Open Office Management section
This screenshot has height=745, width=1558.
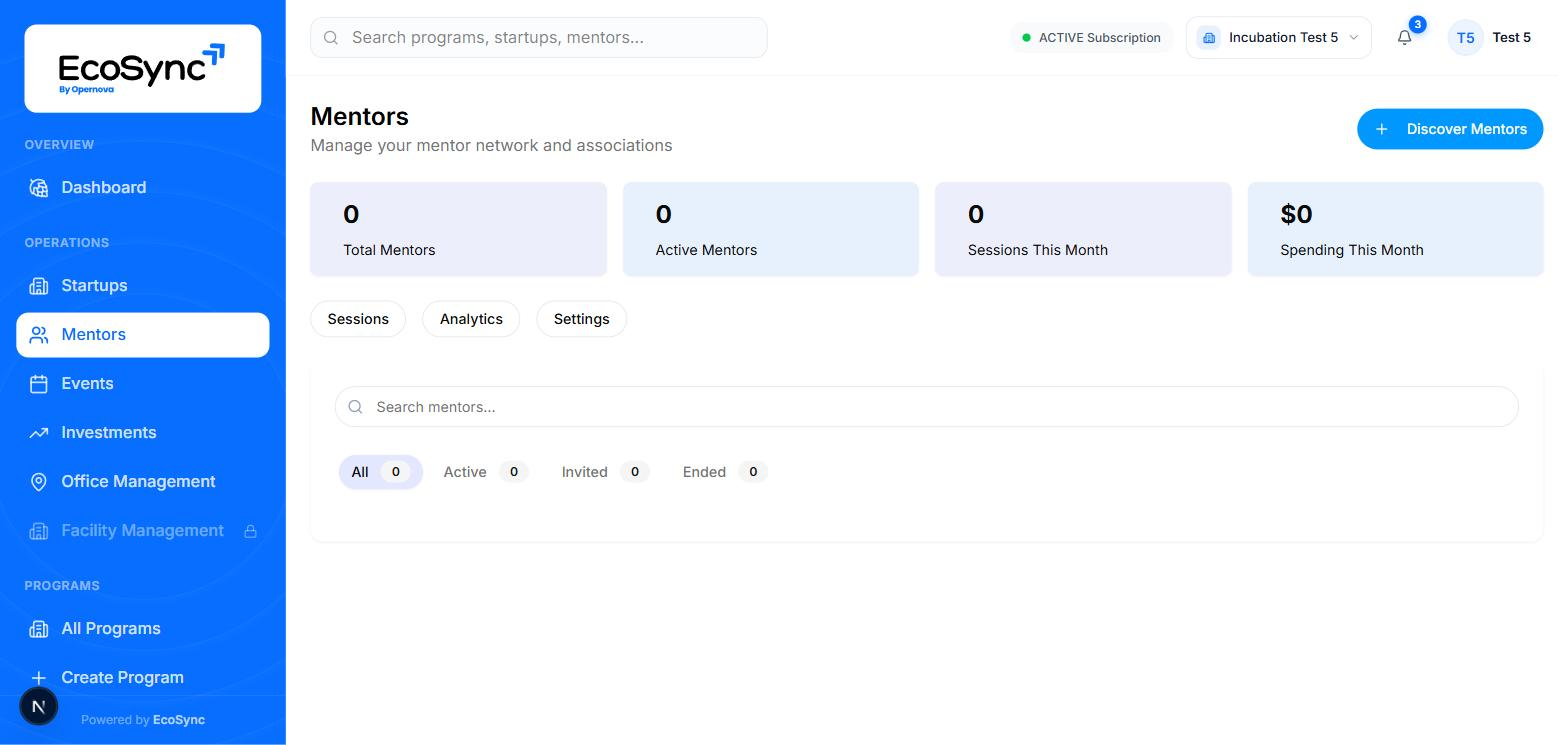coord(143,482)
